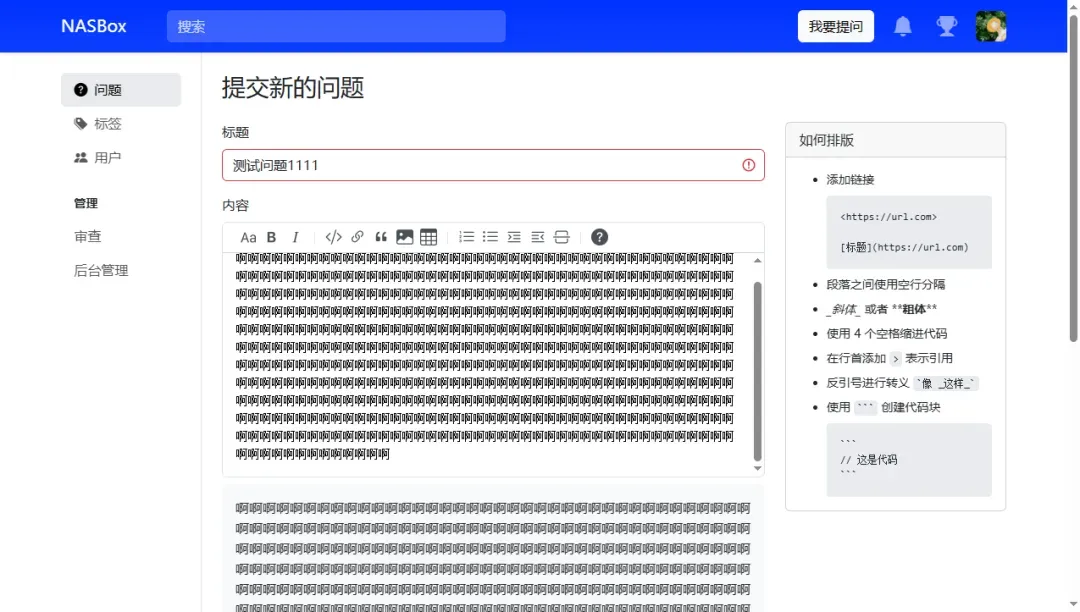Viewport: 1080px width, 612px height.
Task: Insert an image into the content
Action: [x=405, y=237]
